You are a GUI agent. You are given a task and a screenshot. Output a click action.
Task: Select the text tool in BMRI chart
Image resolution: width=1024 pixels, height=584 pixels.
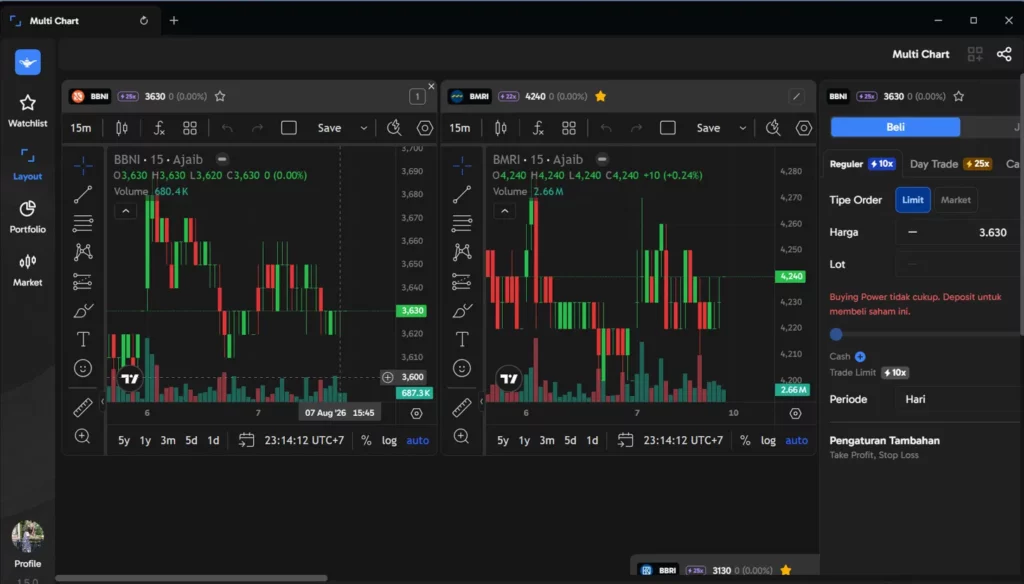(462, 339)
